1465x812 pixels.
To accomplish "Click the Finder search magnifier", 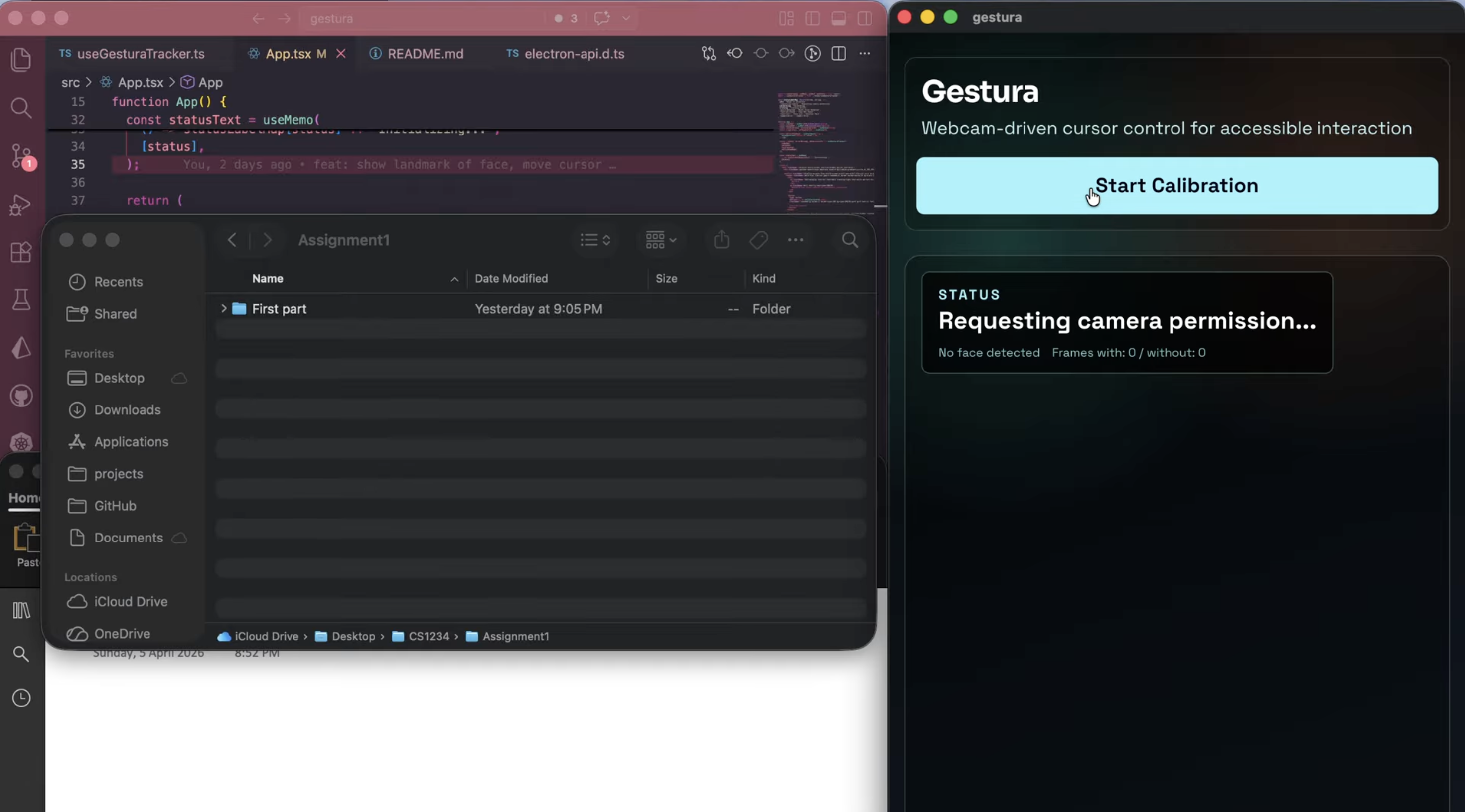I will tap(850, 240).
